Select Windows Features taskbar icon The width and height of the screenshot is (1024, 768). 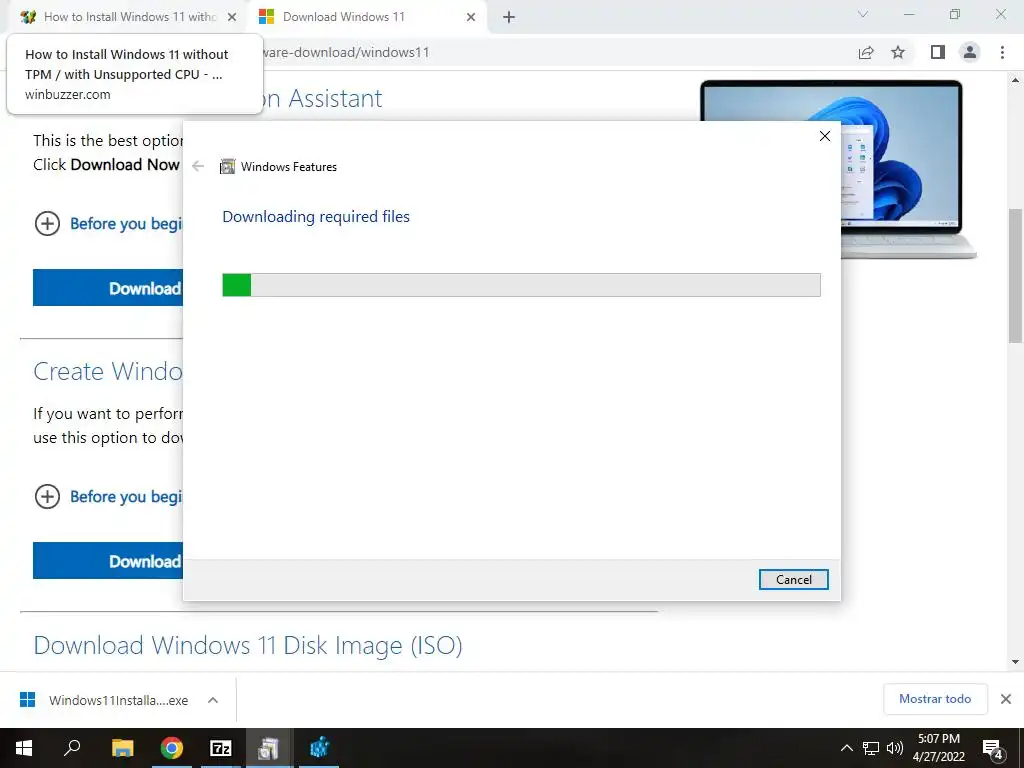pos(268,748)
